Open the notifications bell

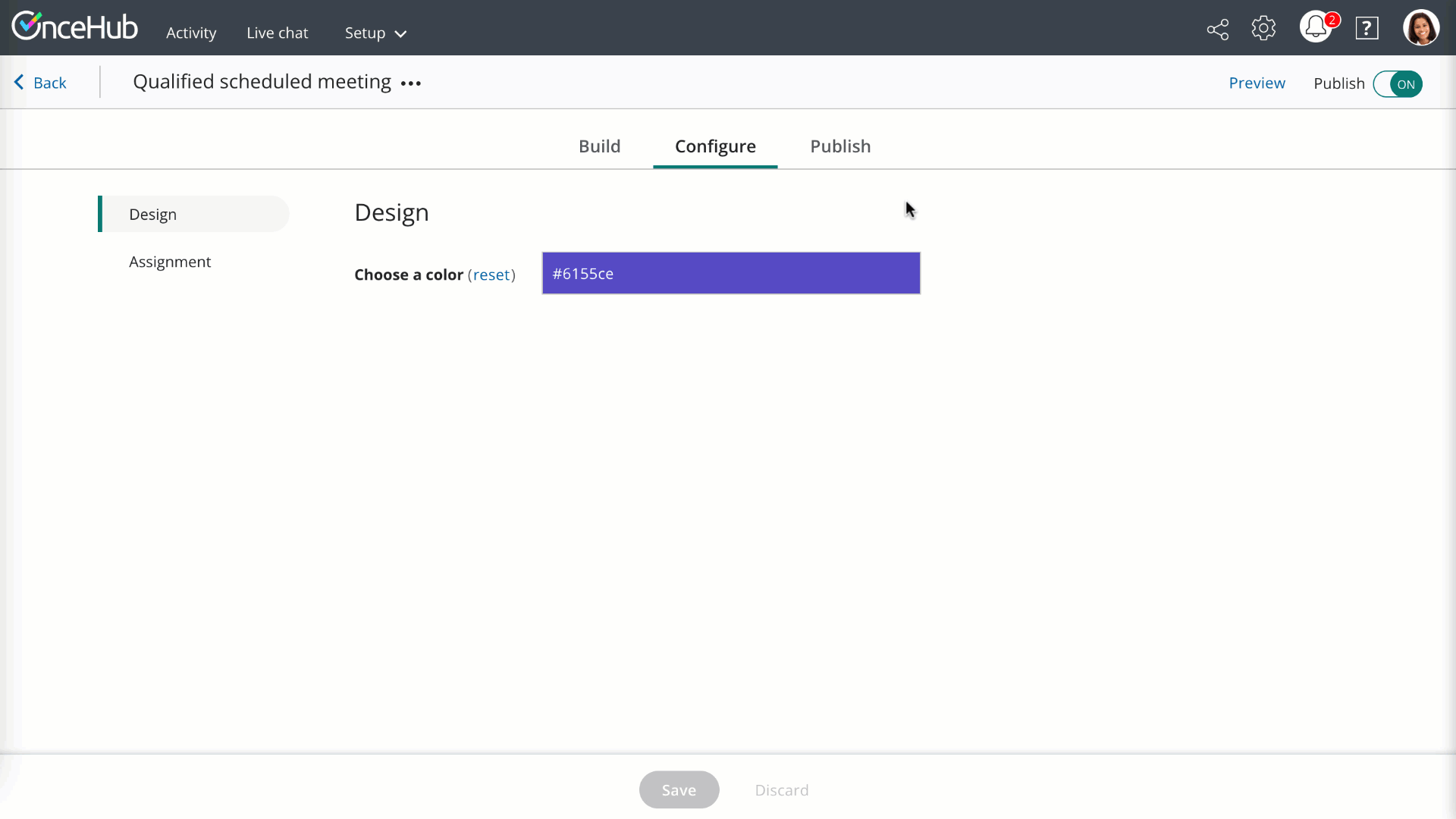1316,28
